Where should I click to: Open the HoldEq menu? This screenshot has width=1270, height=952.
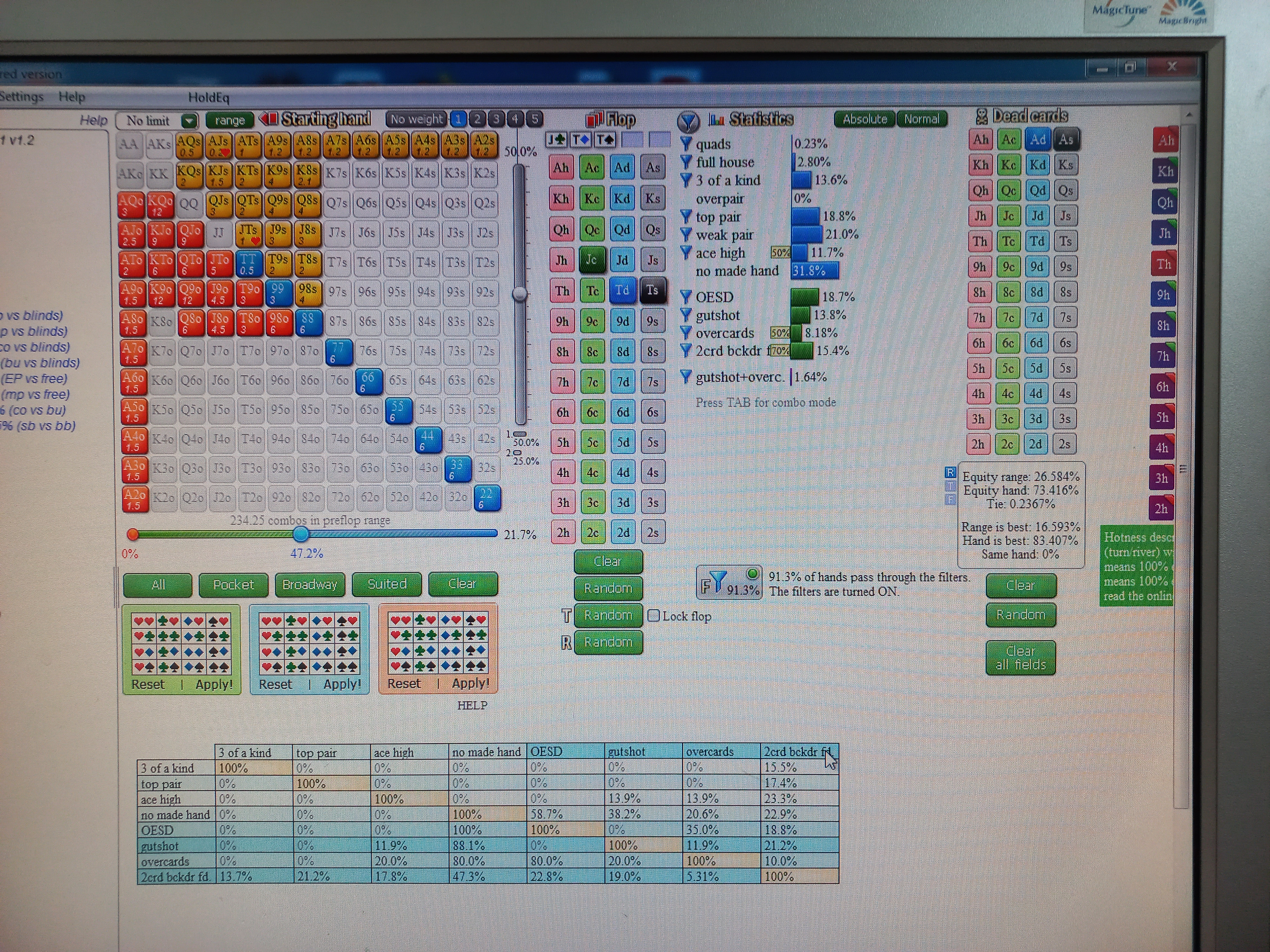208,97
